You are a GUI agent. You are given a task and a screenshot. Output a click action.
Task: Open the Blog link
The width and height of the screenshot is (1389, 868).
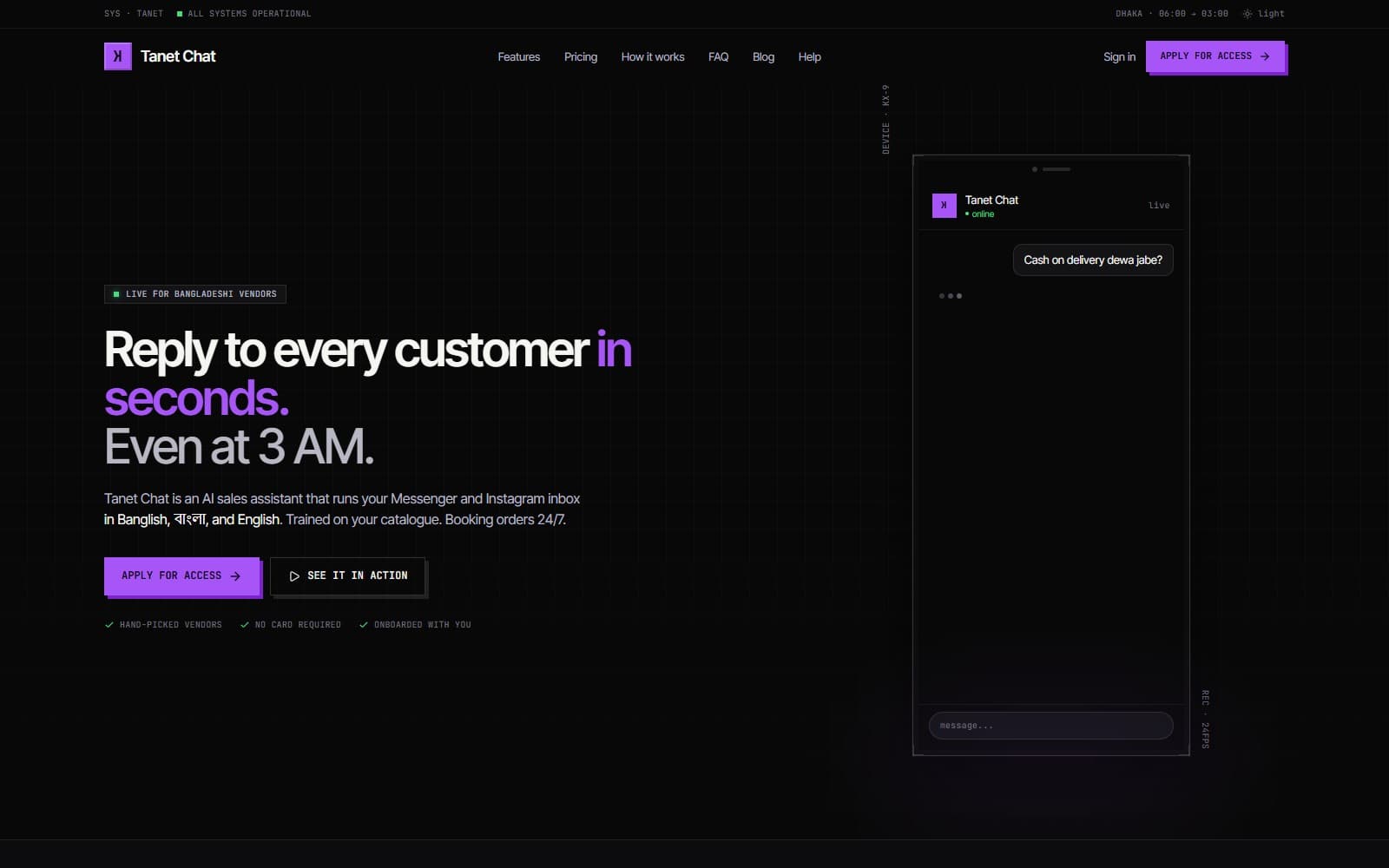tap(763, 57)
